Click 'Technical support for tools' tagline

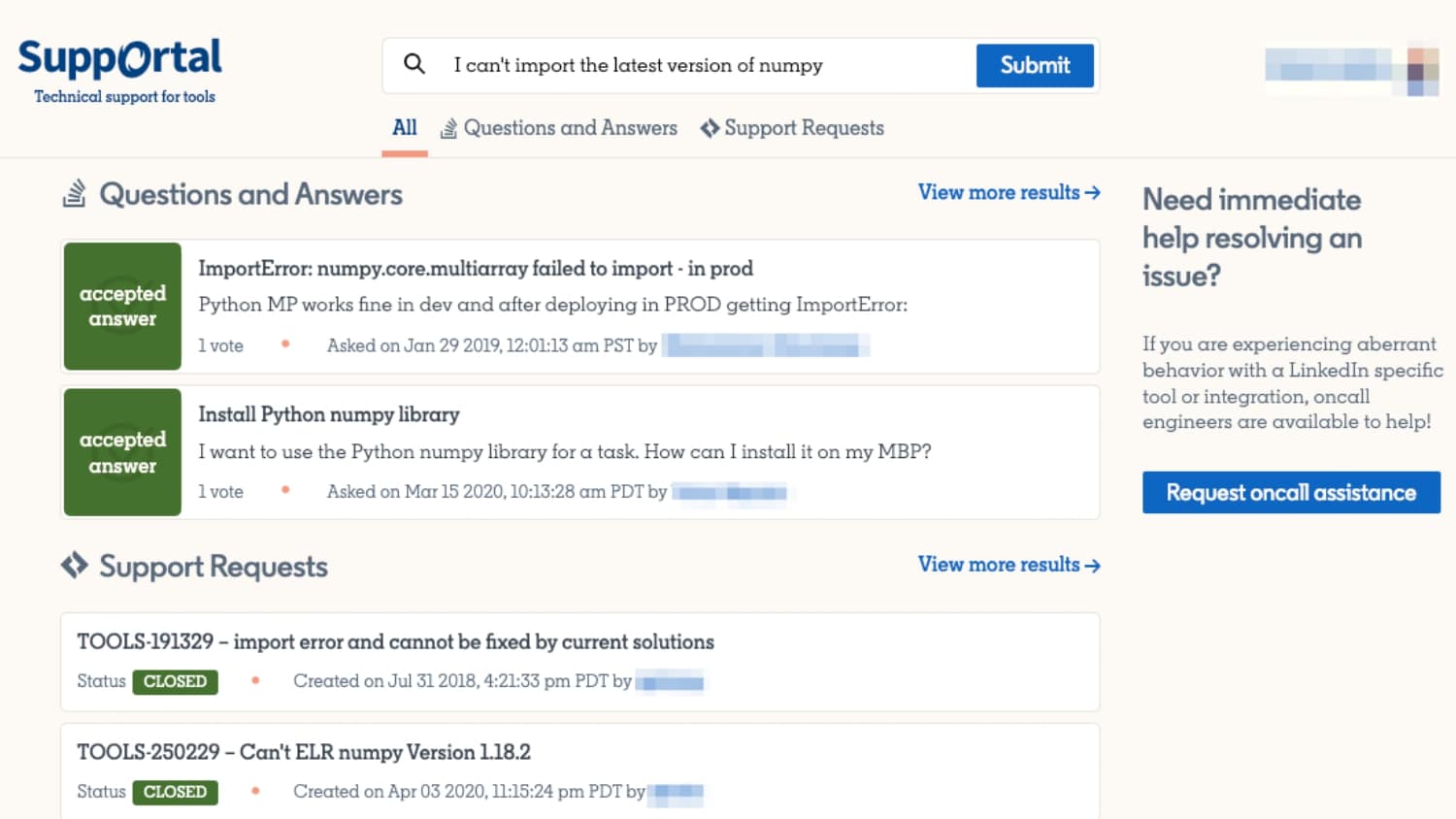(x=124, y=96)
